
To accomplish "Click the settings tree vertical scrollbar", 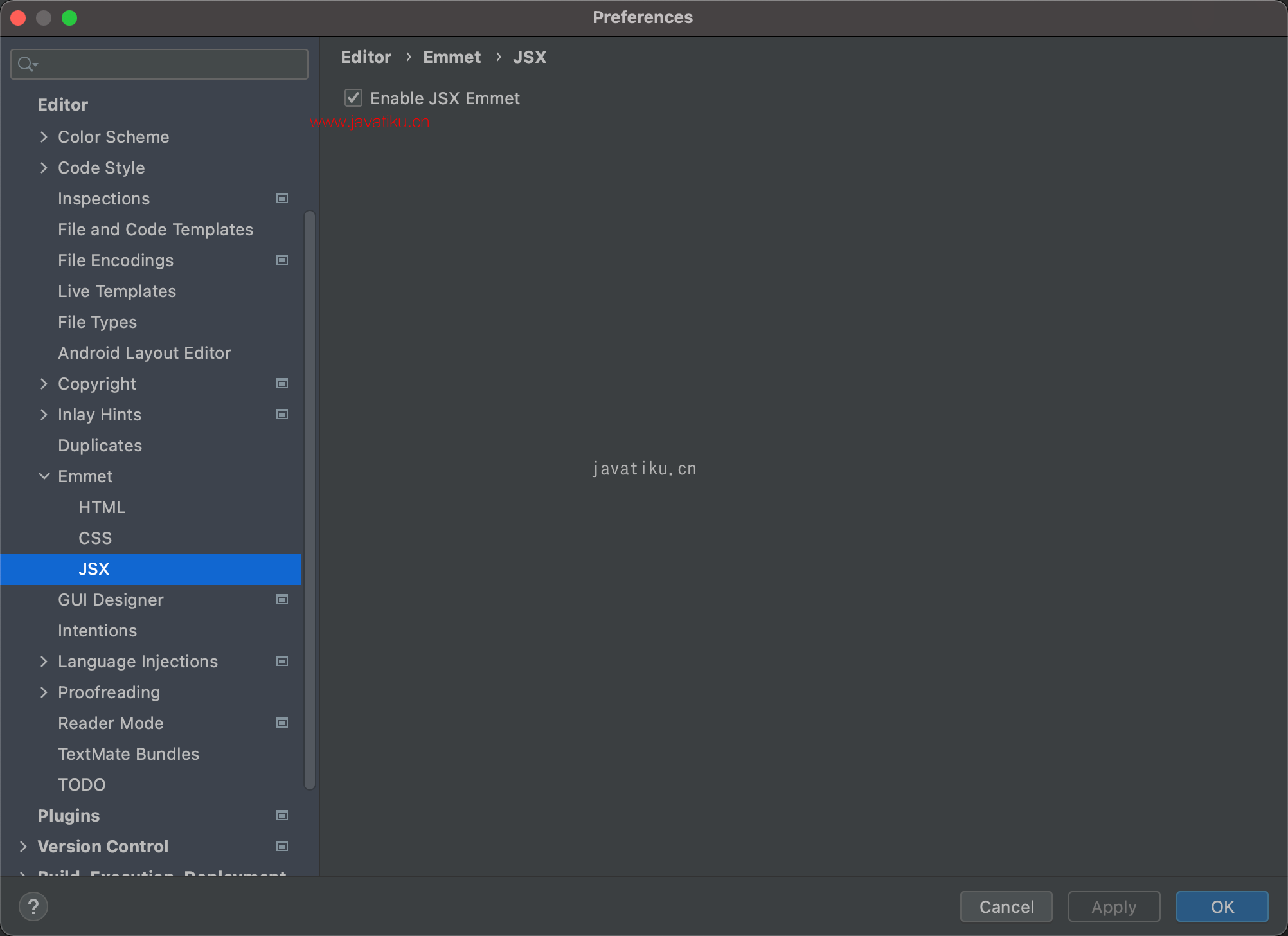I will coord(310,499).
